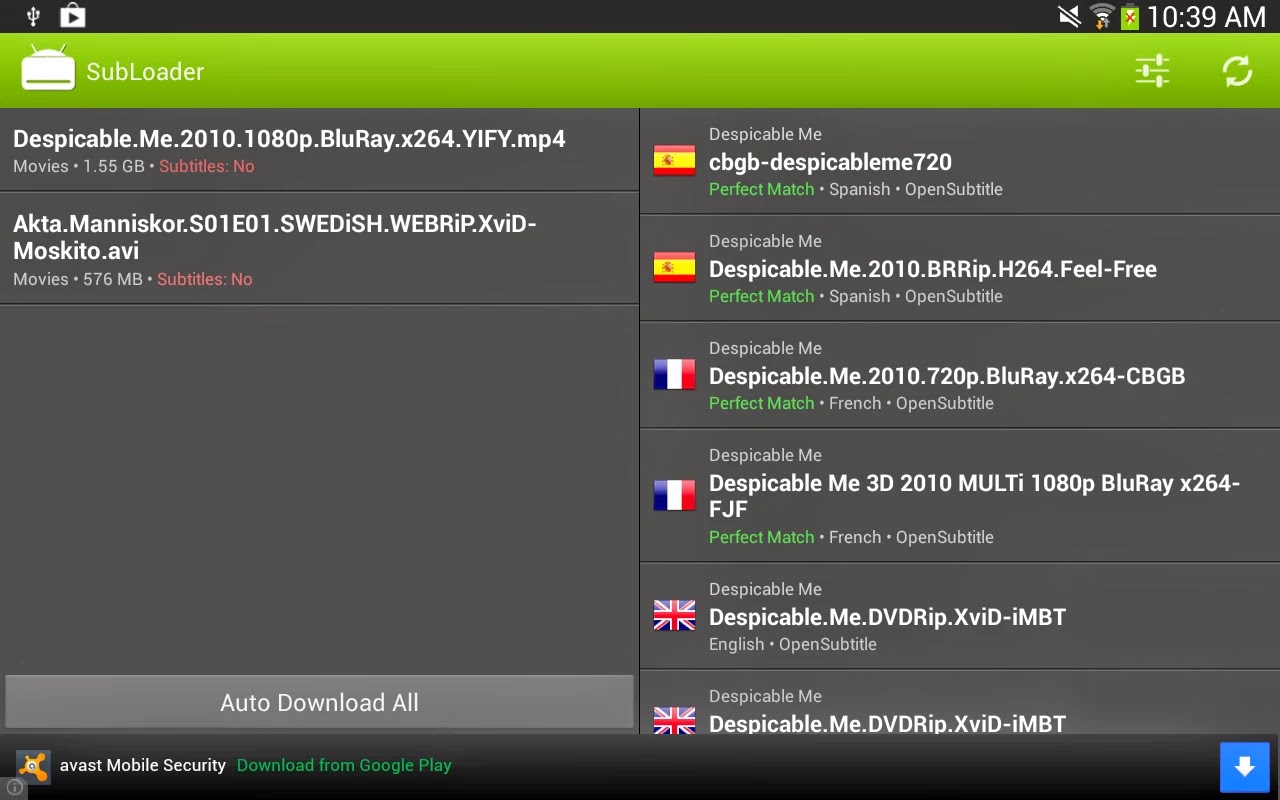
Task: Tap the avast Mobile Security icon
Action: [x=34, y=766]
